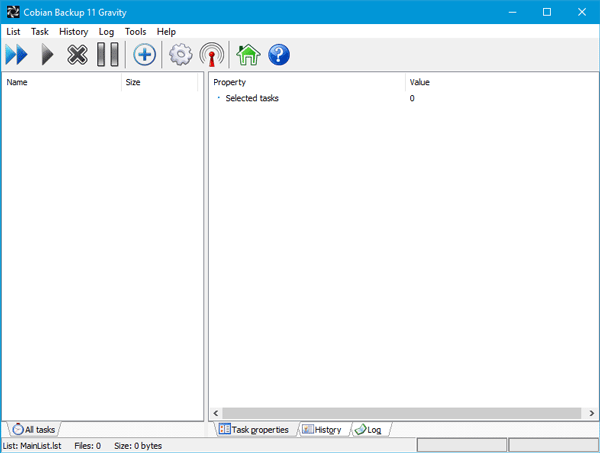Click the Size: 0 bytes status entry
Screen dimensions: 600x453
pos(138,446)
